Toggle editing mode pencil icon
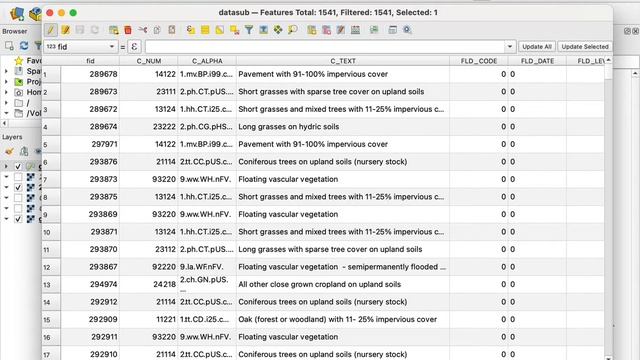This screenshot has height=360, width=640. (51, 30)
